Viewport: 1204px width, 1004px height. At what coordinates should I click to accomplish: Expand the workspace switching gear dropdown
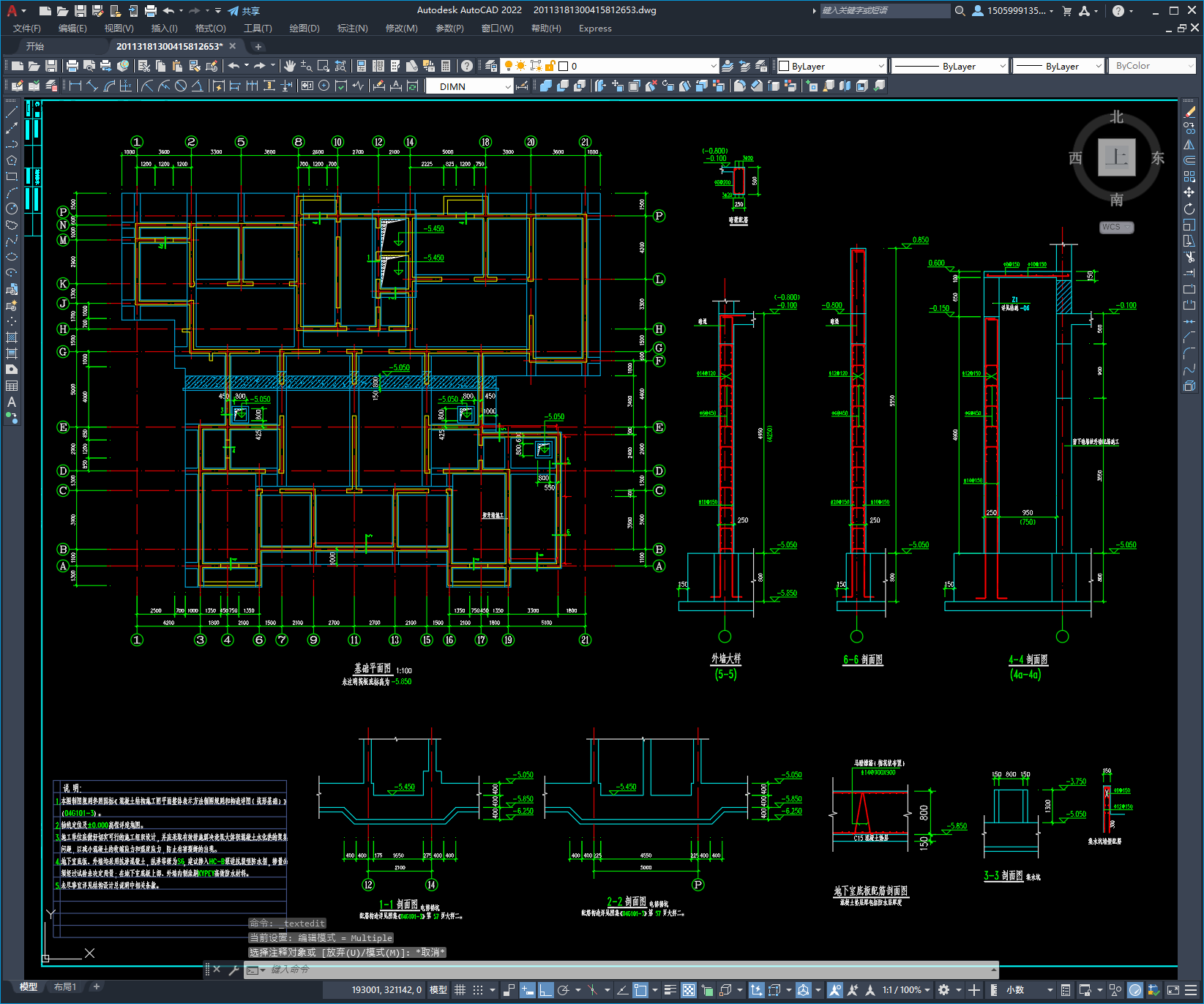959,990
